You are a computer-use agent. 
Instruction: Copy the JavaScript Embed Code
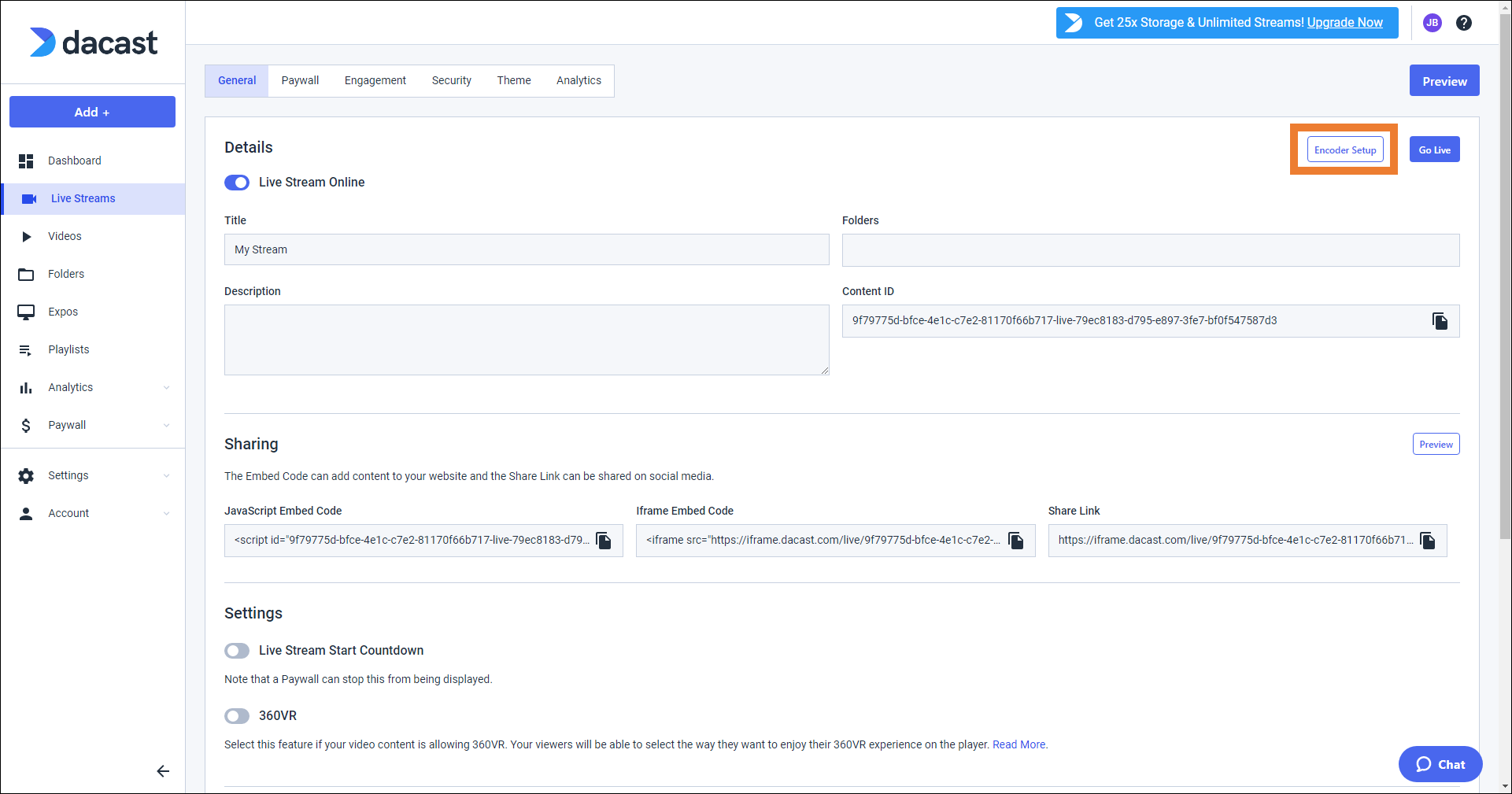coord(604,541)
